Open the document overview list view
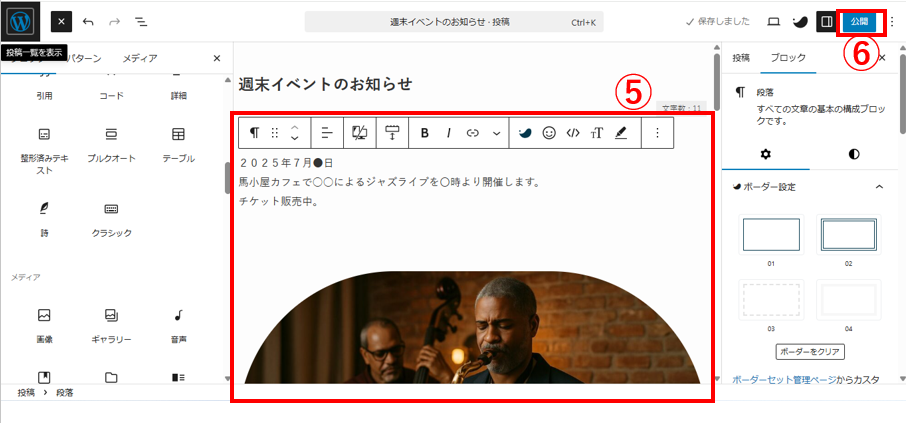The image size is (906, 423). pos(141,22)
